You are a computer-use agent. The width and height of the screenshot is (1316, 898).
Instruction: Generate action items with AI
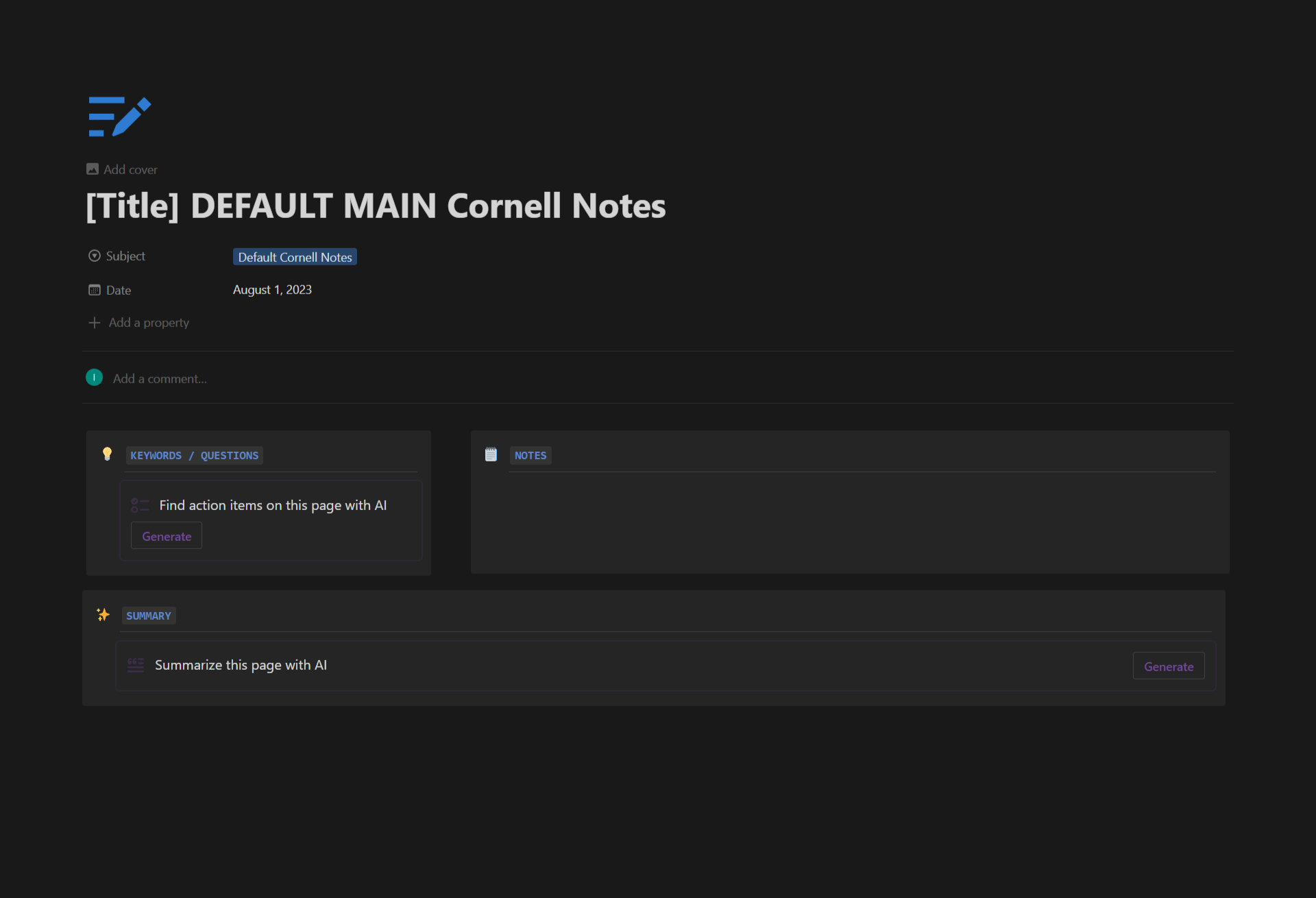pyautogui.click(x=167, y=536)
